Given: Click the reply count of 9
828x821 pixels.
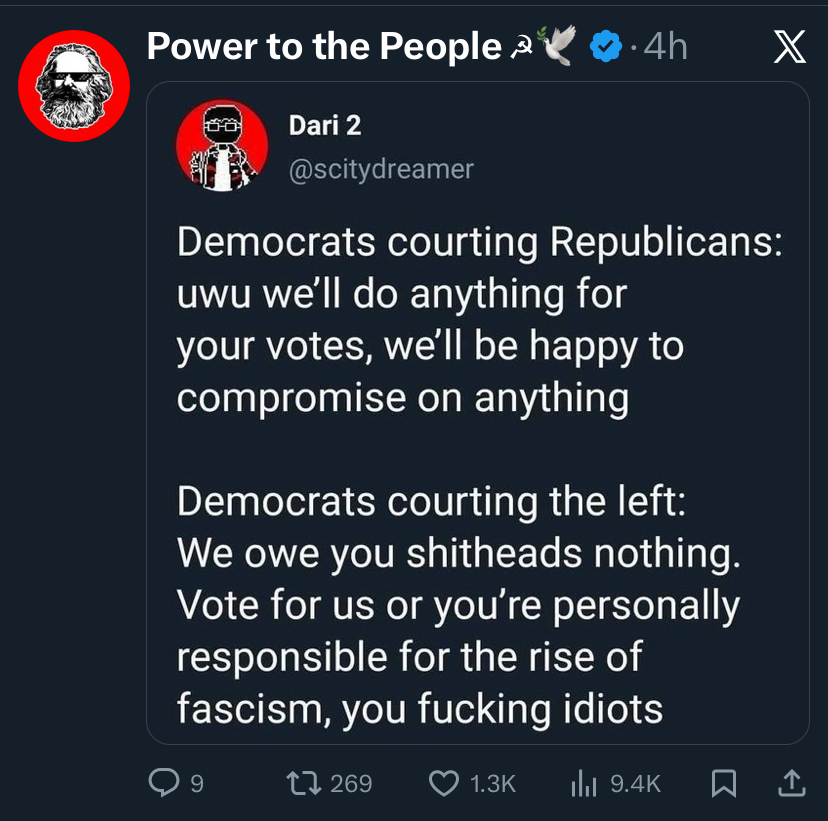Looking at the screenshot, I should click(196, 783).
